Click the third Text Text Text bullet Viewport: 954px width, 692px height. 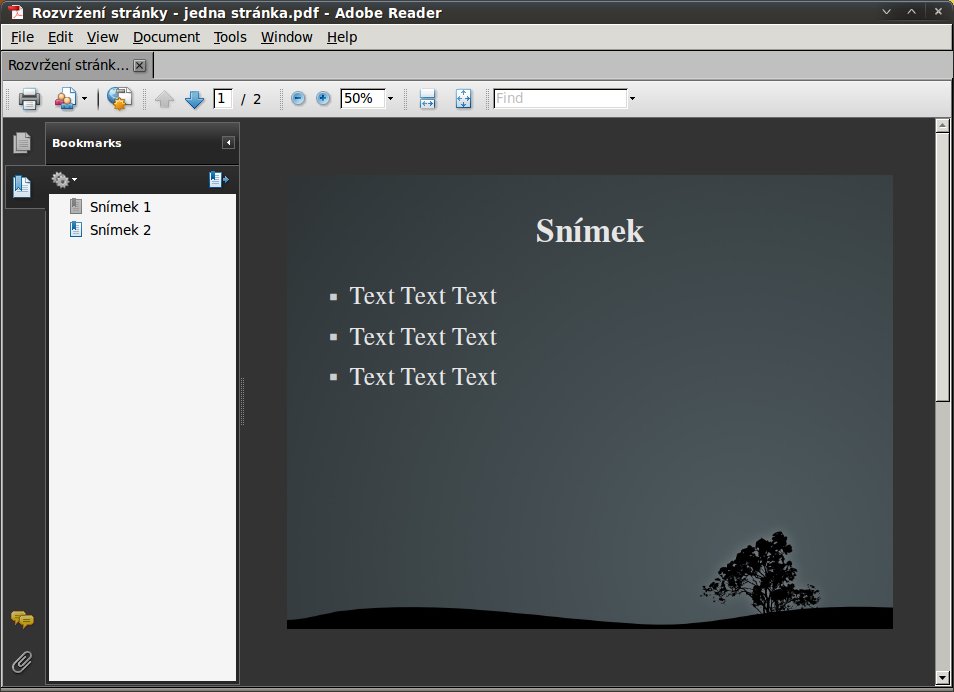pyautogui.click(x=423, y=377)
